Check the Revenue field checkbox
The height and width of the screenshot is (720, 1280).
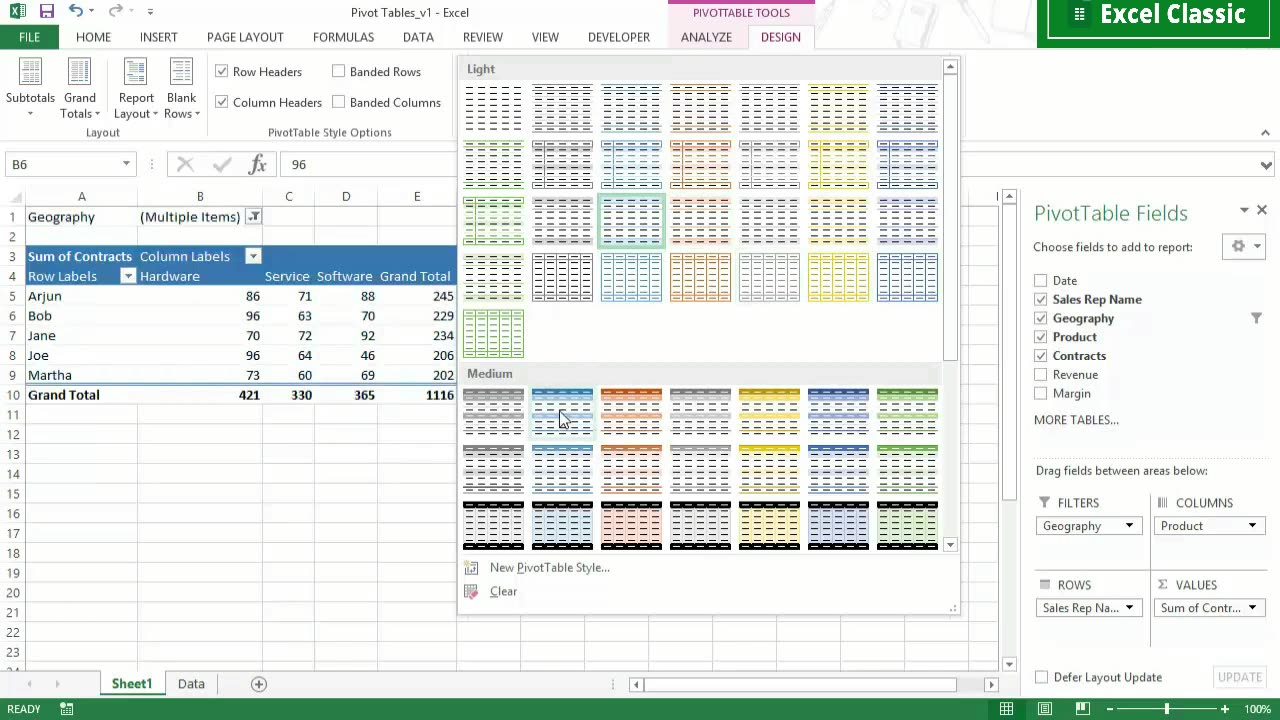pos(1041,375)
